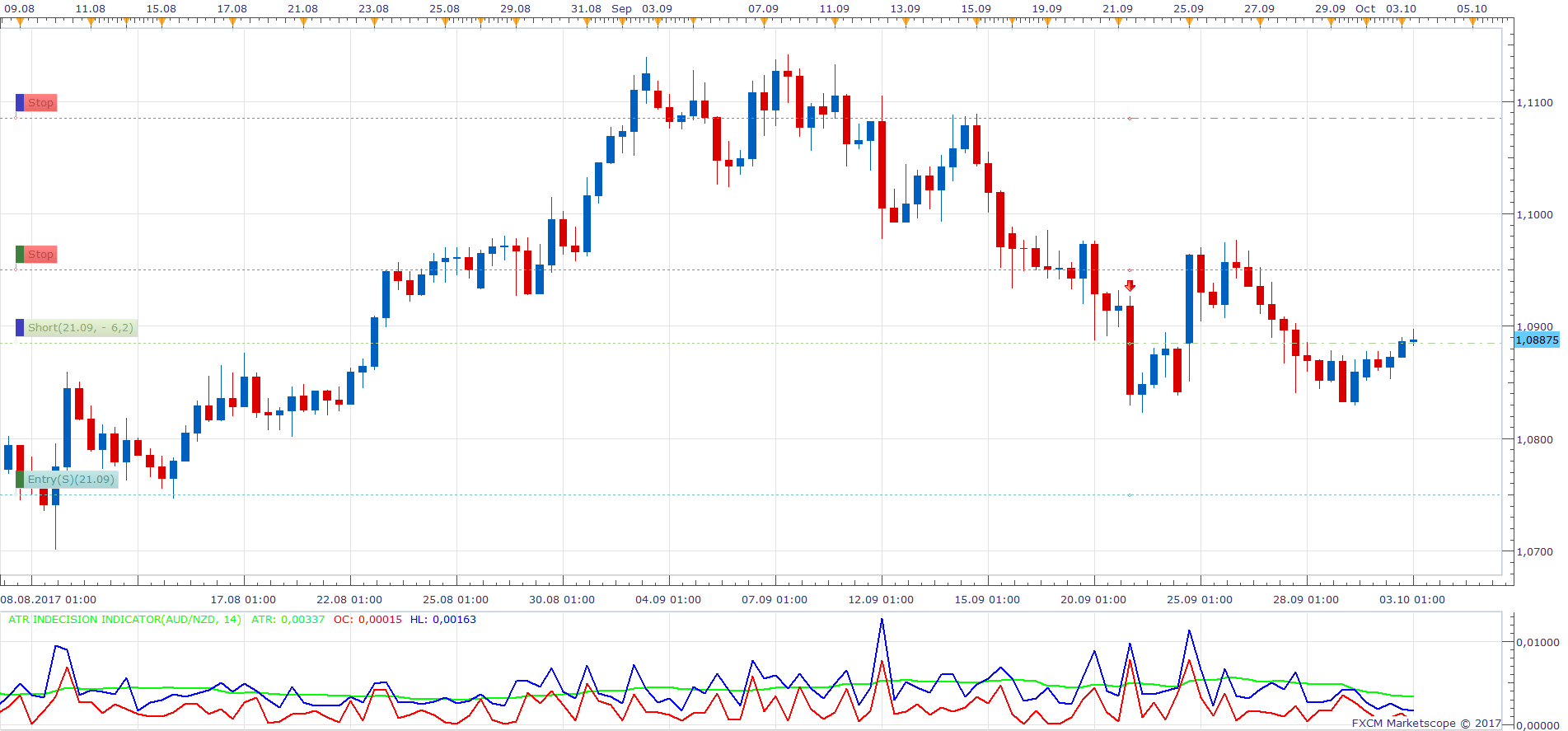Click the current price tag 1,08875
This screenshot has height=731, width=1568.
pos(1537,340)
